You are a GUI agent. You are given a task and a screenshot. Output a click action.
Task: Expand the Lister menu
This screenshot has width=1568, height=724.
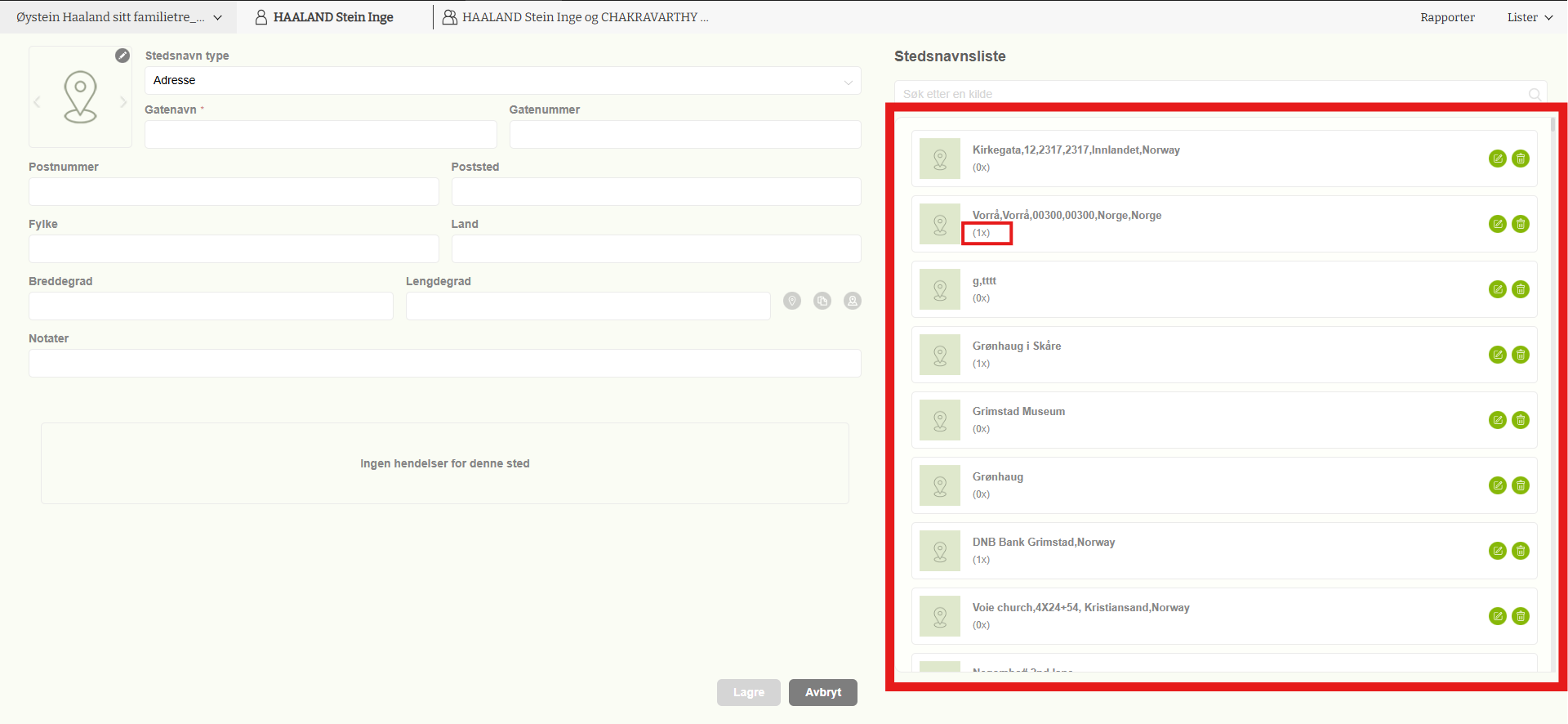1529,17
